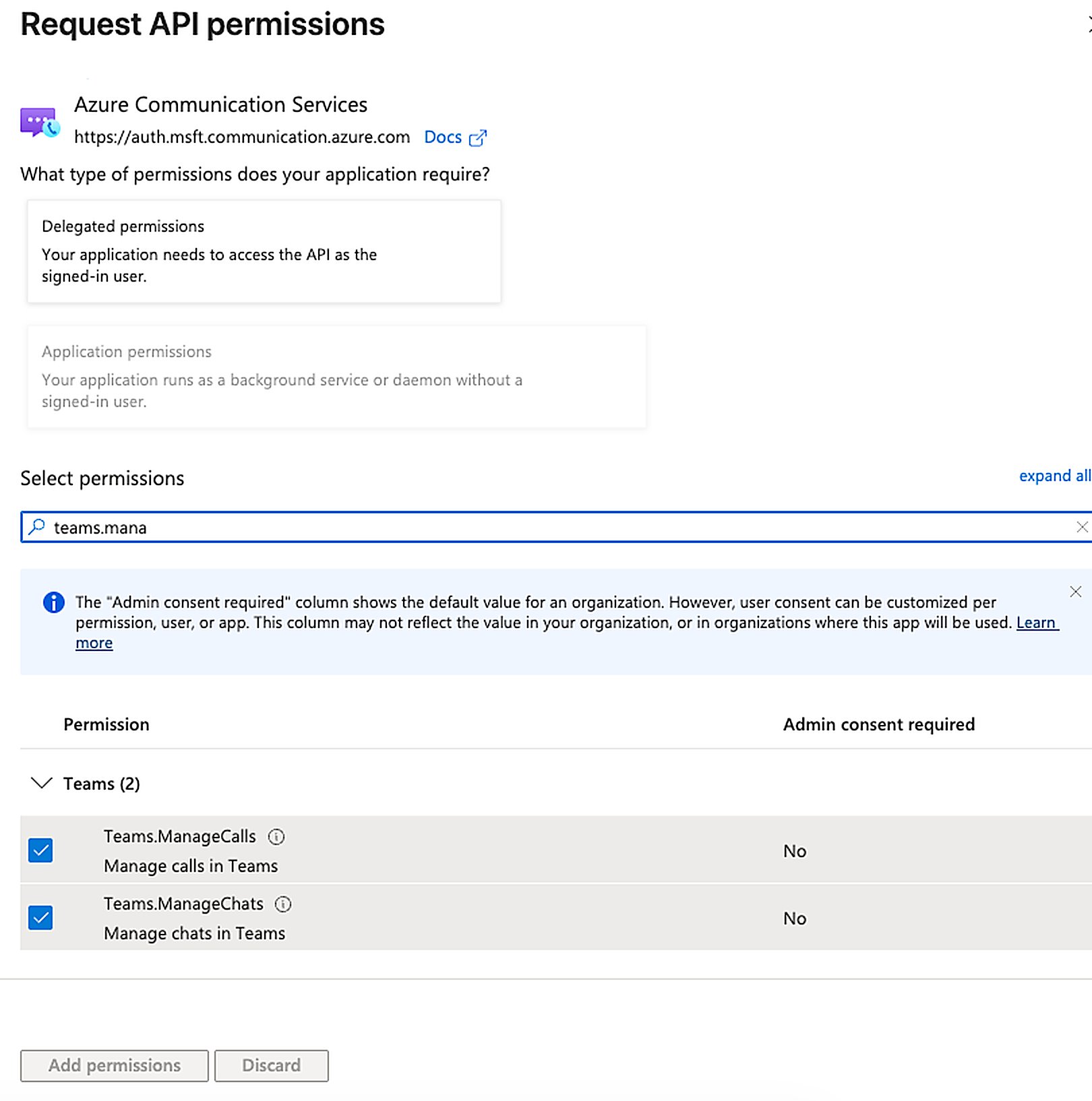Image resolution: width=1092 pixels, height=1101 pixels.
Task: Dismiss the admin consent info banner
Action: pyautogui.click(x=1075, y=592)
